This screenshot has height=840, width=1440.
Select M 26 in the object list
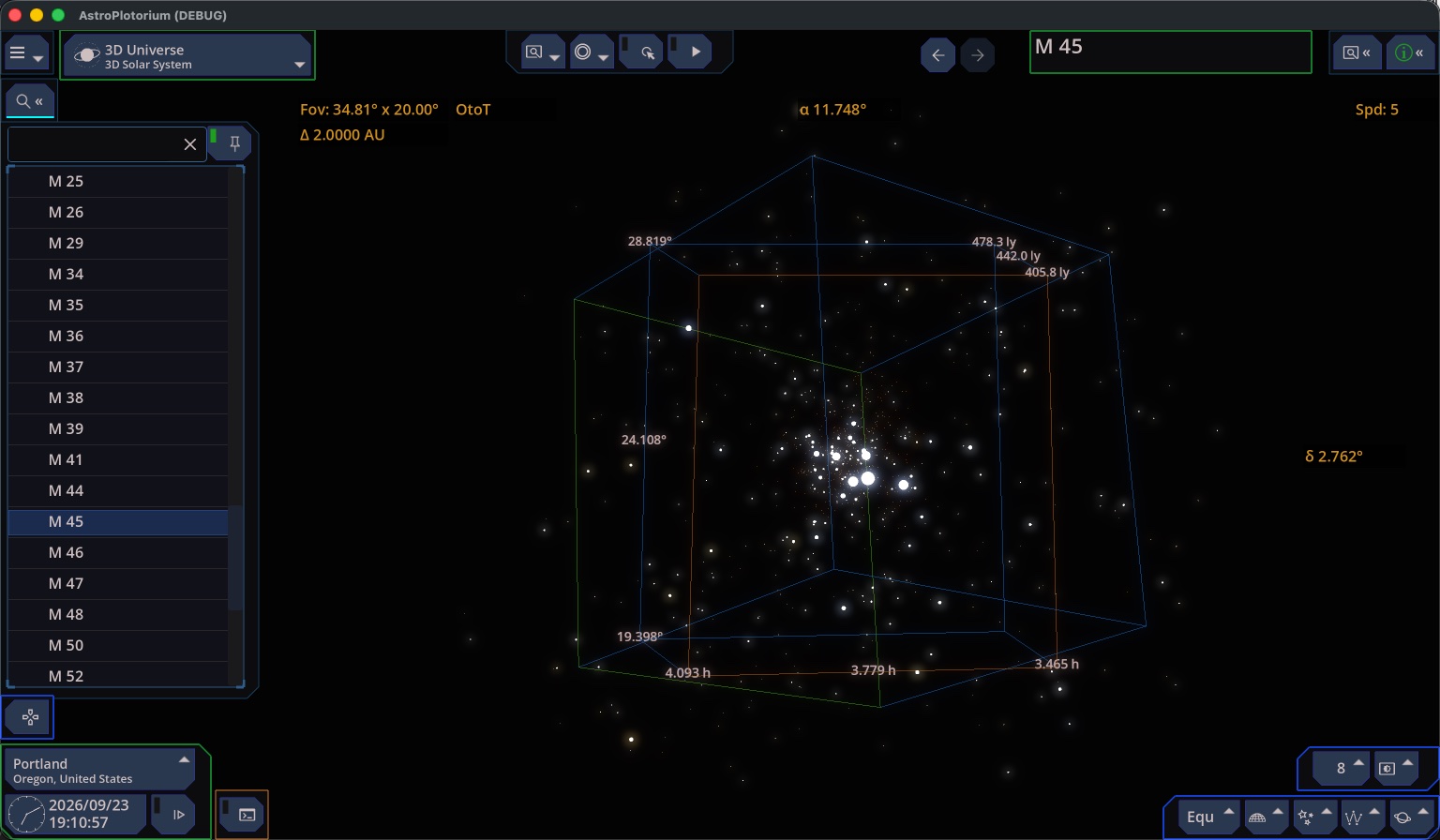tap(118, 212)
